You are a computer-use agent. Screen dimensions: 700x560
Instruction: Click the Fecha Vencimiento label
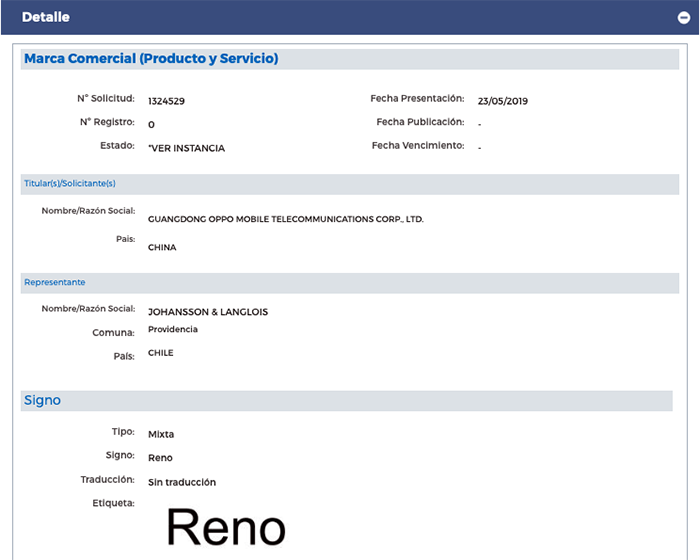(418, 146)
